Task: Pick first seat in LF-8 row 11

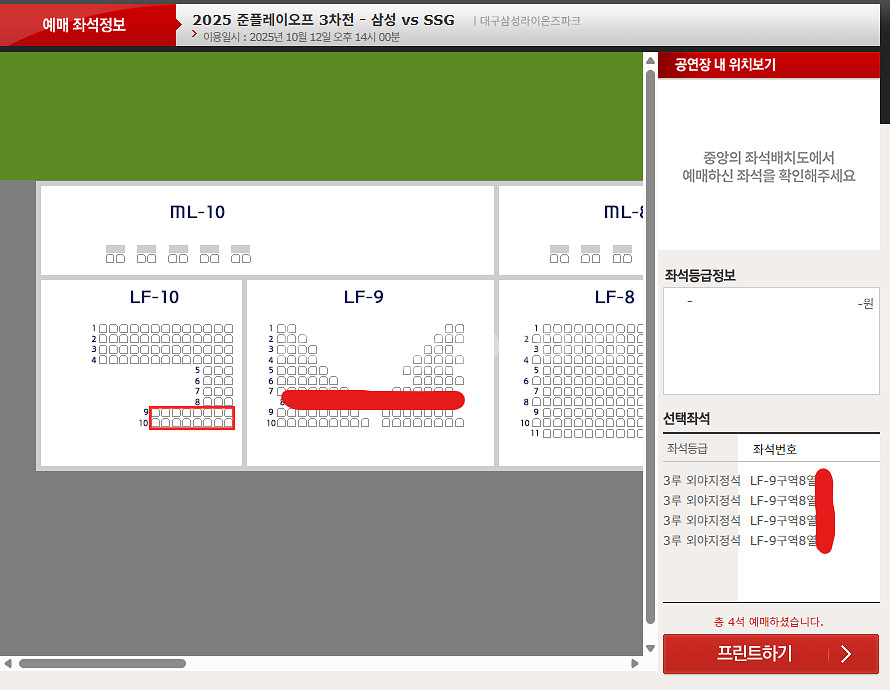Action: [x=547, y=433]
